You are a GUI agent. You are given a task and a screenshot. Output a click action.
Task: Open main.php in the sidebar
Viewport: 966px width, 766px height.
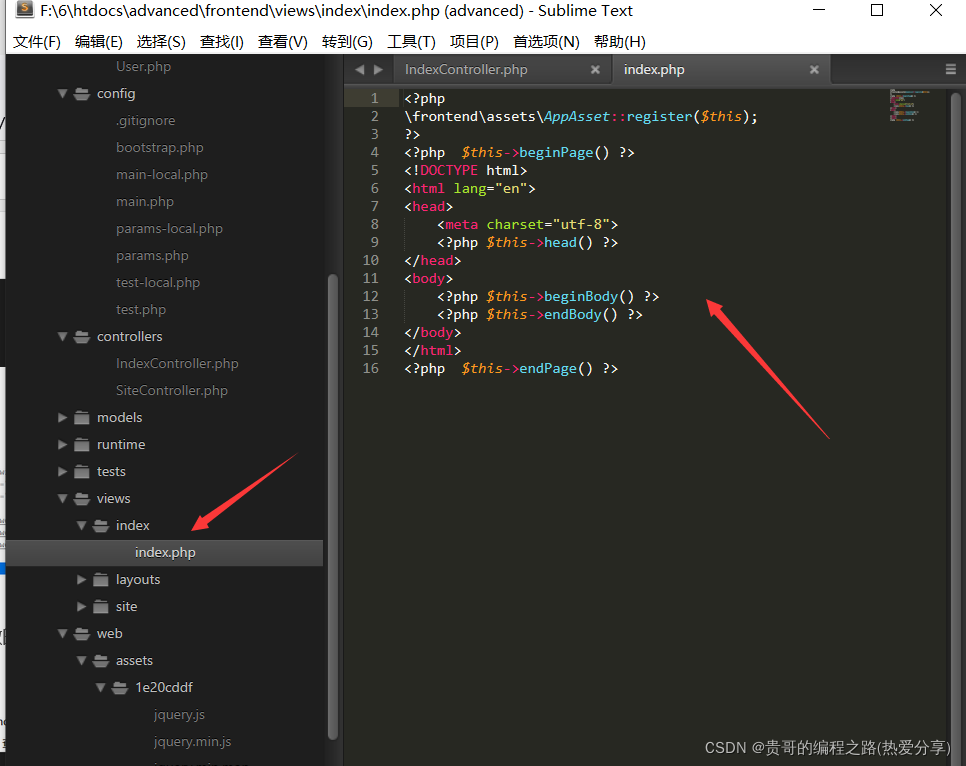(145, 202)
